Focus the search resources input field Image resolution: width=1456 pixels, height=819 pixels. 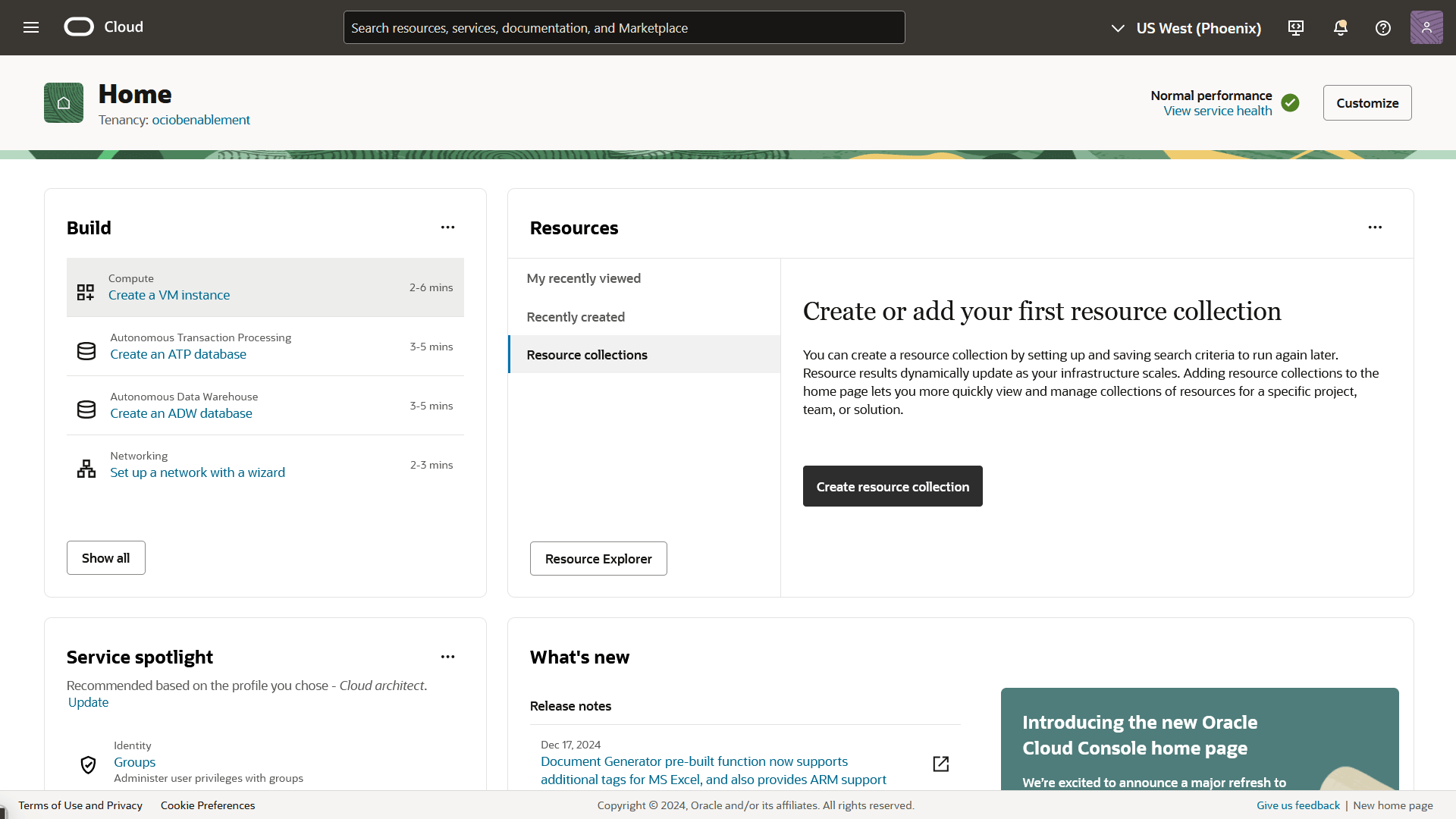coord(623,28)
